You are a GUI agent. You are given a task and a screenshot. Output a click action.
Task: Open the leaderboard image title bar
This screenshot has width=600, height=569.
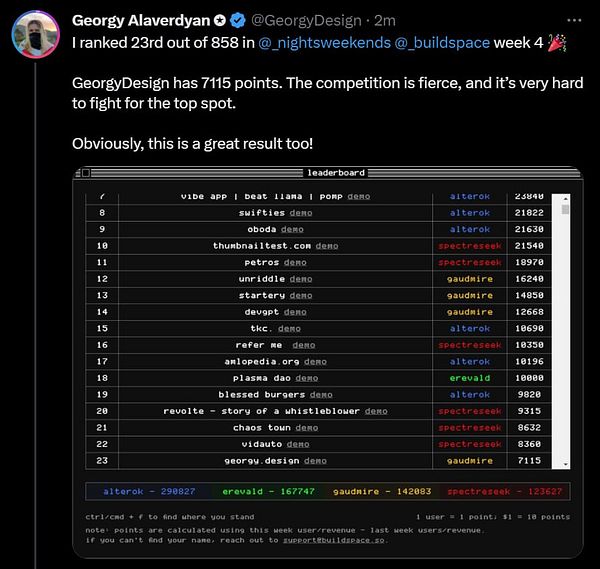pyautogui.click(x=330, y=173)
